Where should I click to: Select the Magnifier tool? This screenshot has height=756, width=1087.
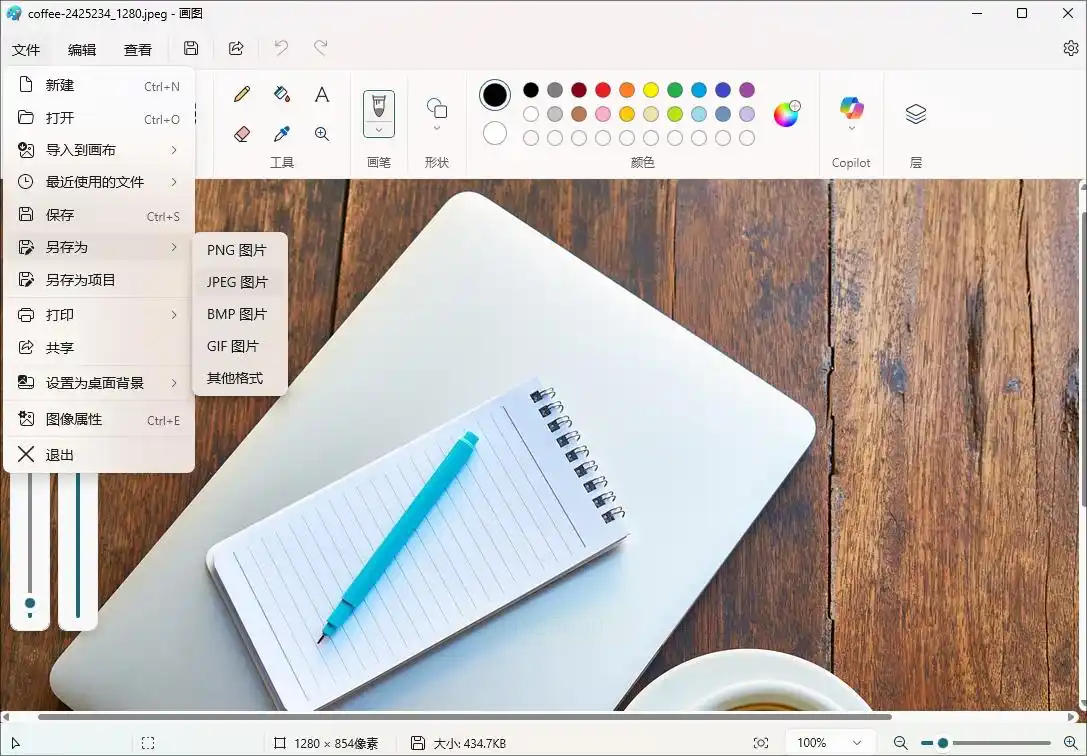point(322,134)
